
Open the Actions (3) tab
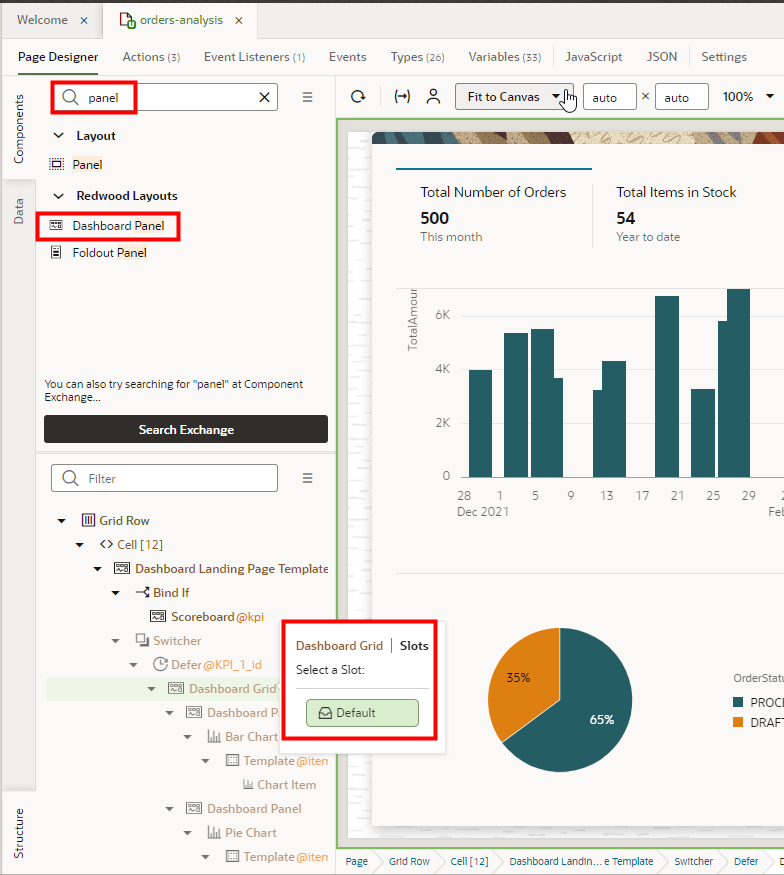click(151, 57)
